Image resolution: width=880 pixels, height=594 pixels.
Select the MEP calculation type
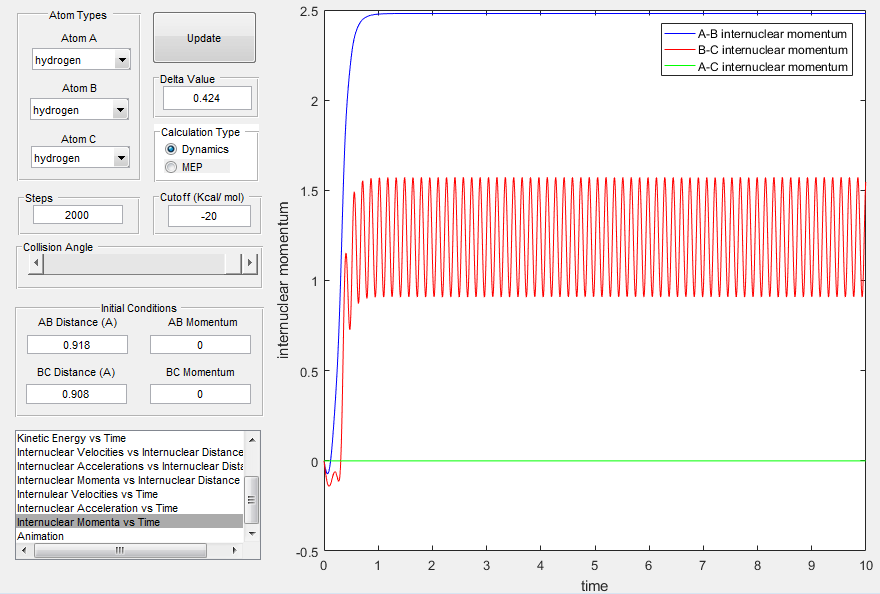tap(171, 166)
